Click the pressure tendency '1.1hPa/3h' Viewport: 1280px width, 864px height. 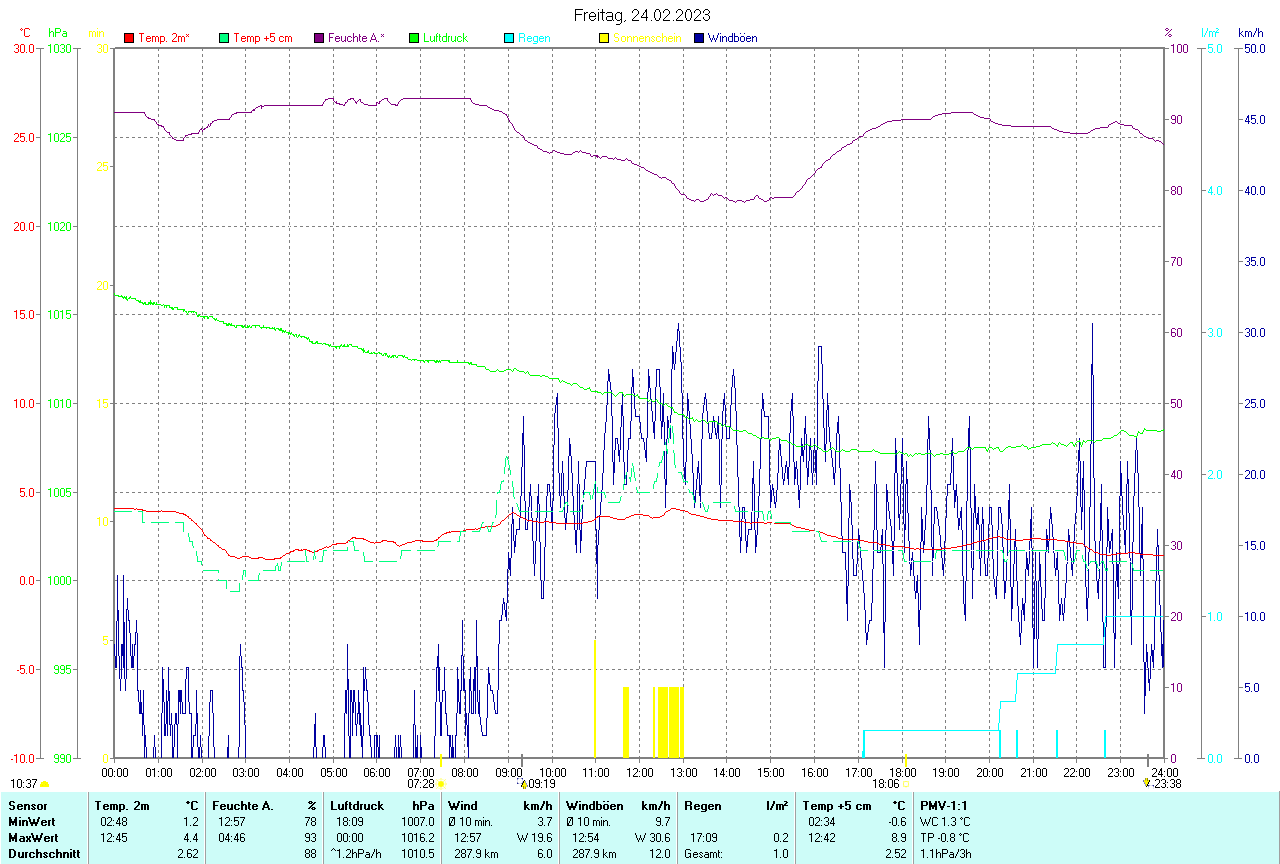tap(946, 854)
